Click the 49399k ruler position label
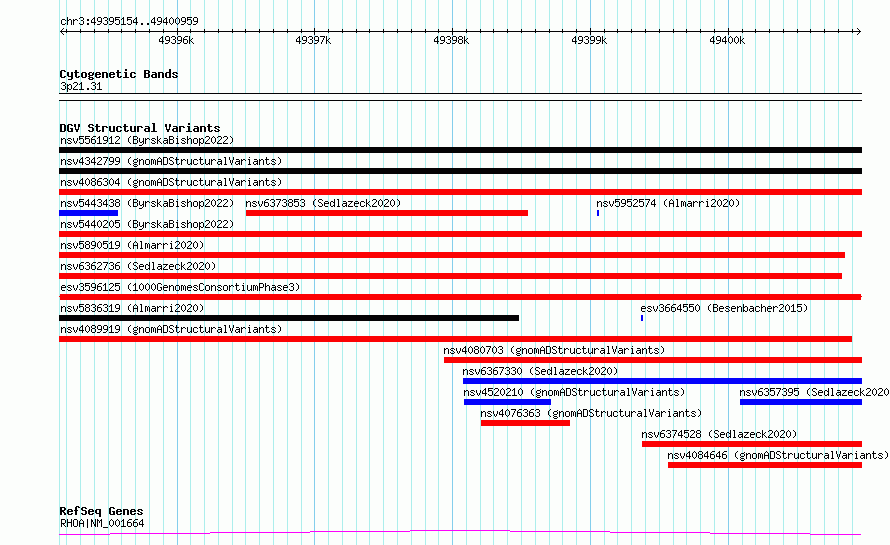The height and width of the screenshot is (545, 890). click(589, 40)
